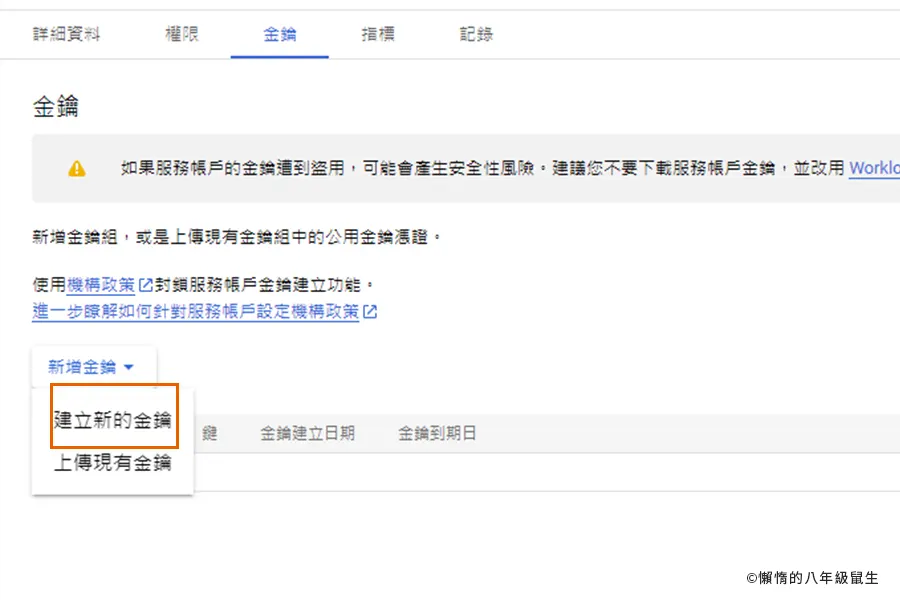Screen dimensions: 900x600
Task: Choose 上傳現有金鑰 from the menu
Action: pyautogui.click(x=113, y=463)
